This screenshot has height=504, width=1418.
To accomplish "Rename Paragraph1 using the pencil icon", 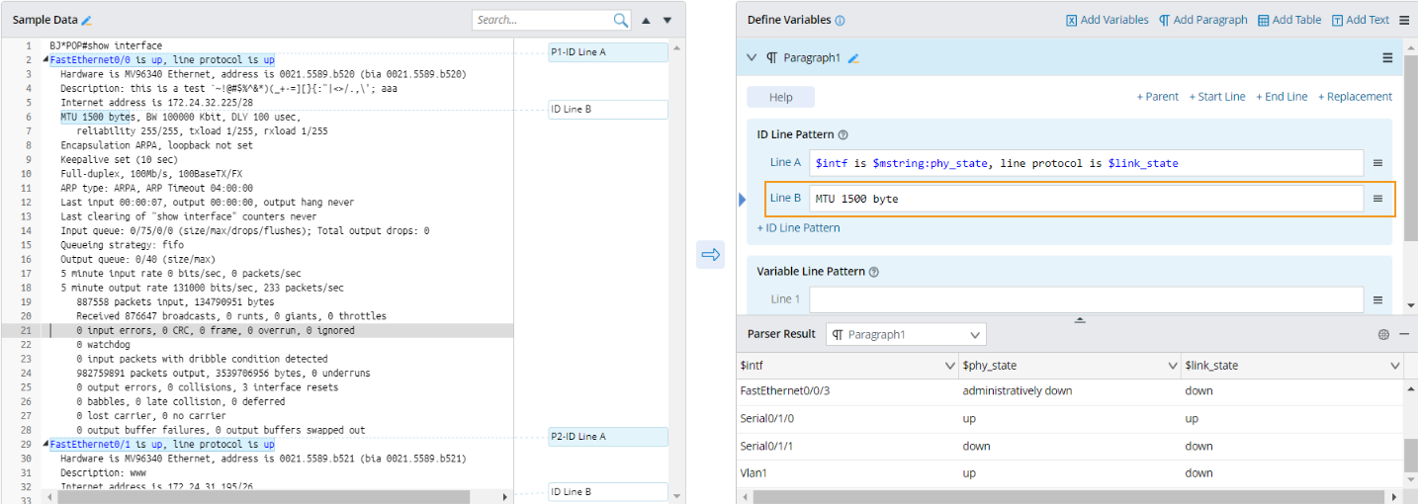I will click(853, 58).
